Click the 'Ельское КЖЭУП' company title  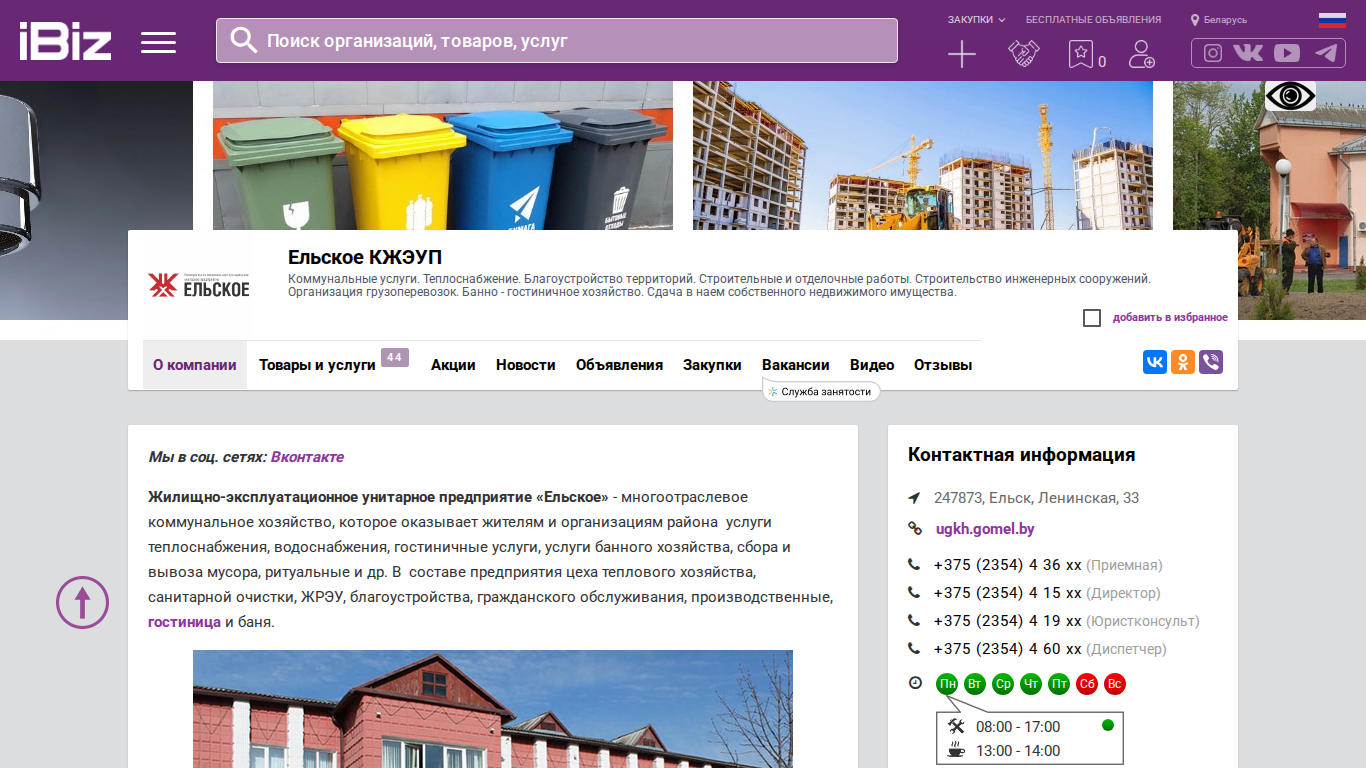click(365, 258)
